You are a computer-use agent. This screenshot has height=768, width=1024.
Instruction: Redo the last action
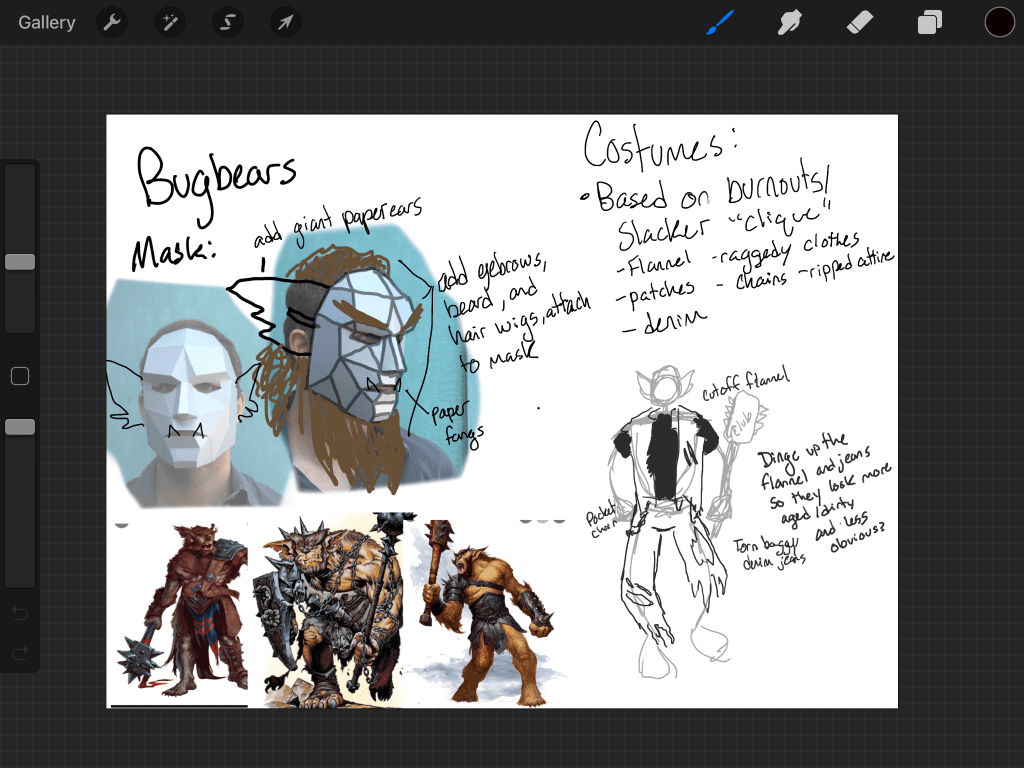tap(20, 654)
